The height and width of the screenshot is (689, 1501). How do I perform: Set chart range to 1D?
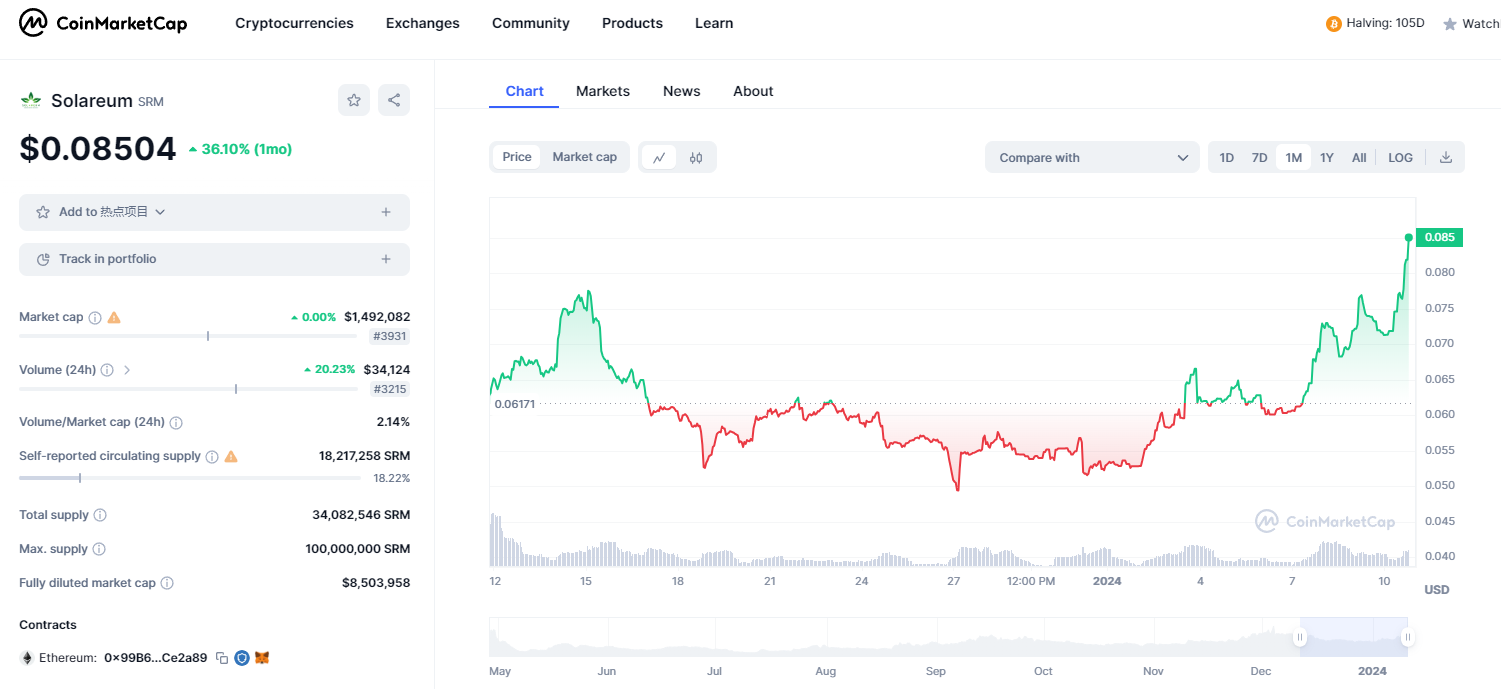tap(1227, 158)
